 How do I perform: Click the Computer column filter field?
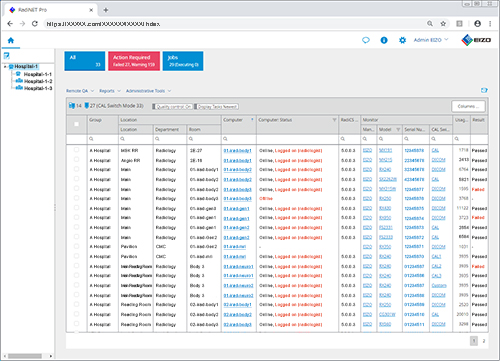239,139
